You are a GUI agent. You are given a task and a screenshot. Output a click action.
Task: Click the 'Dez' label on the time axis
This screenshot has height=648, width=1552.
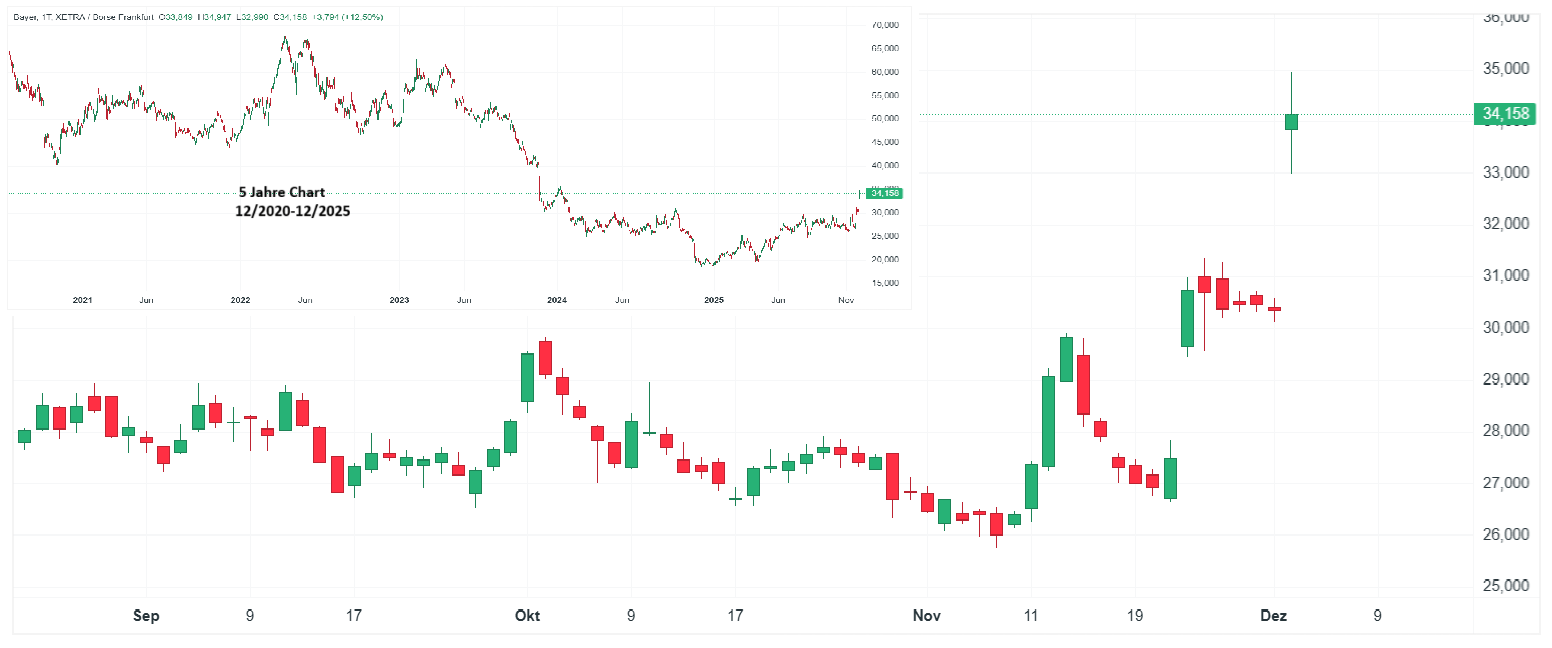click(1274, 615)
